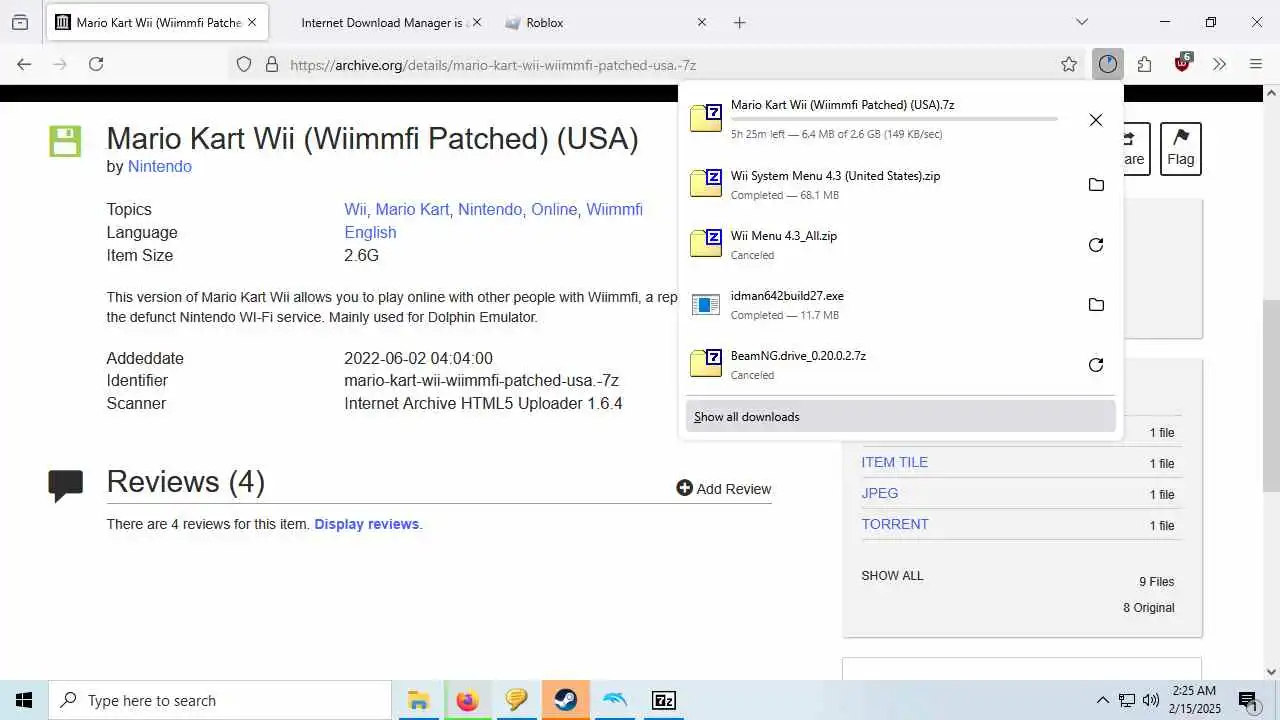
Task: Open Firefox from the taskbar
Action: (x=467, y=700)
